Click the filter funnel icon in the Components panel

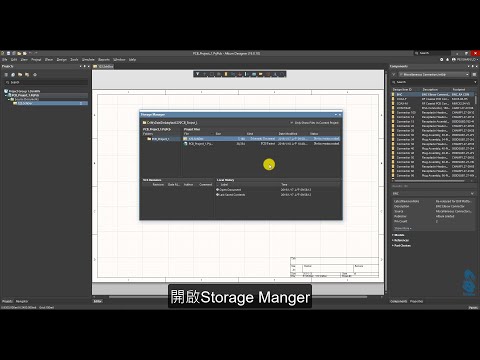coord(393,74)
